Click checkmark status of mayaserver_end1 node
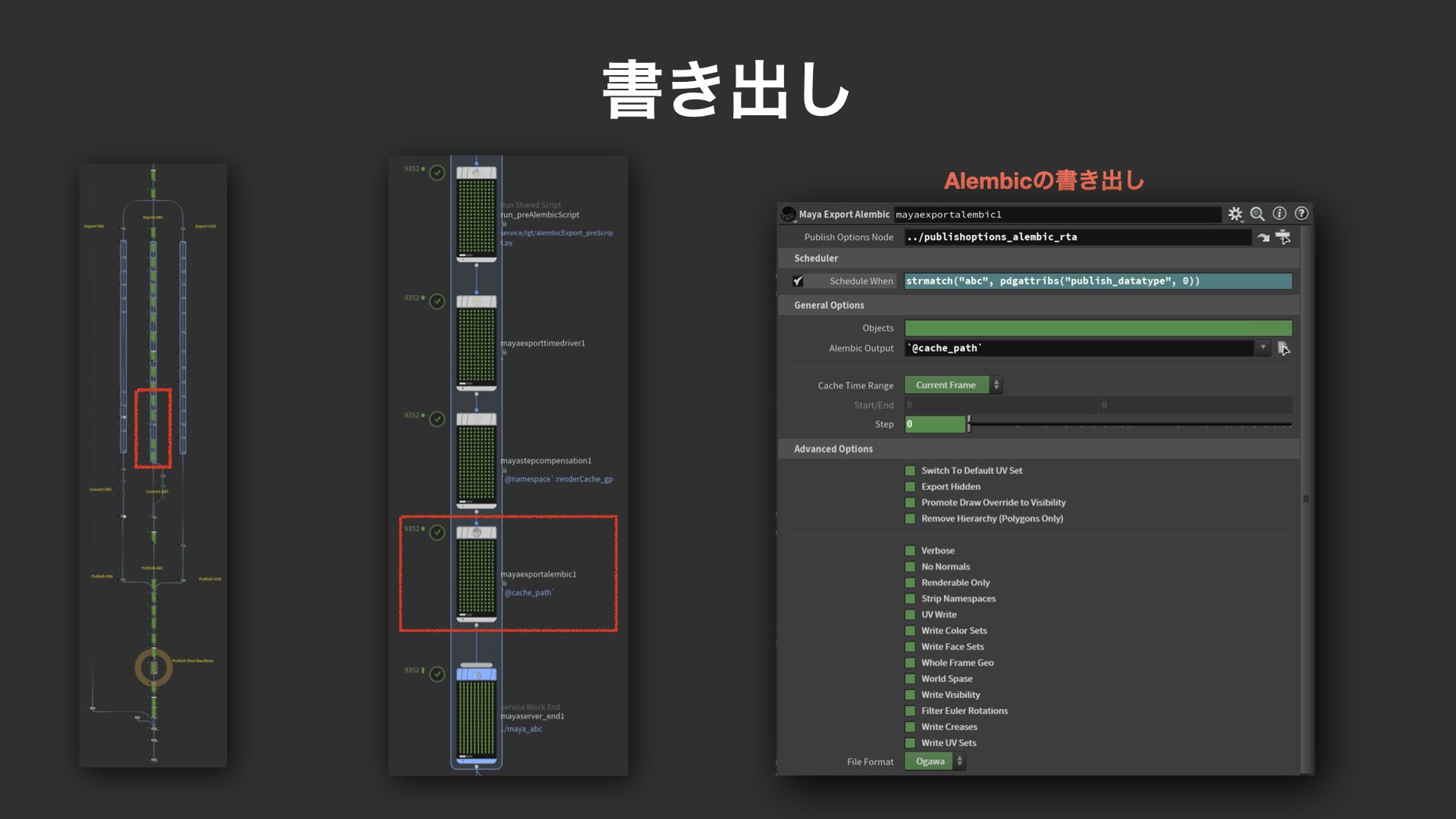 pyautogui.click(x=437, y=674)
